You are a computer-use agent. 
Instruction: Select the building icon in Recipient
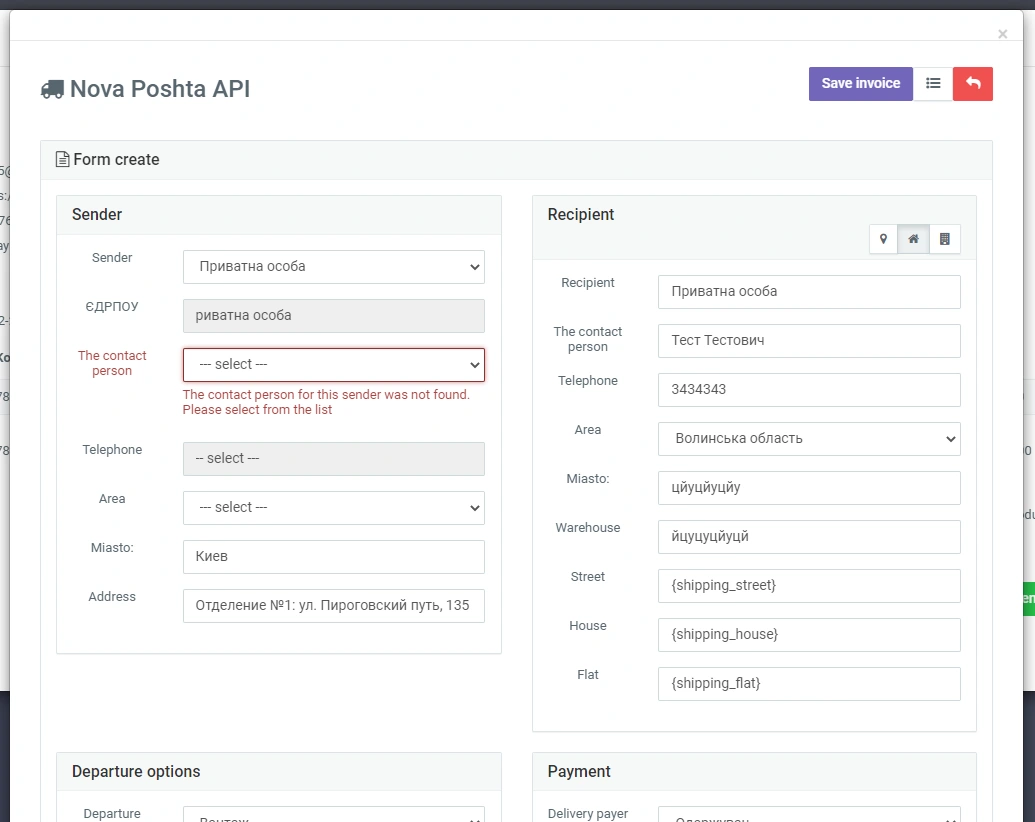click(944, 240)
